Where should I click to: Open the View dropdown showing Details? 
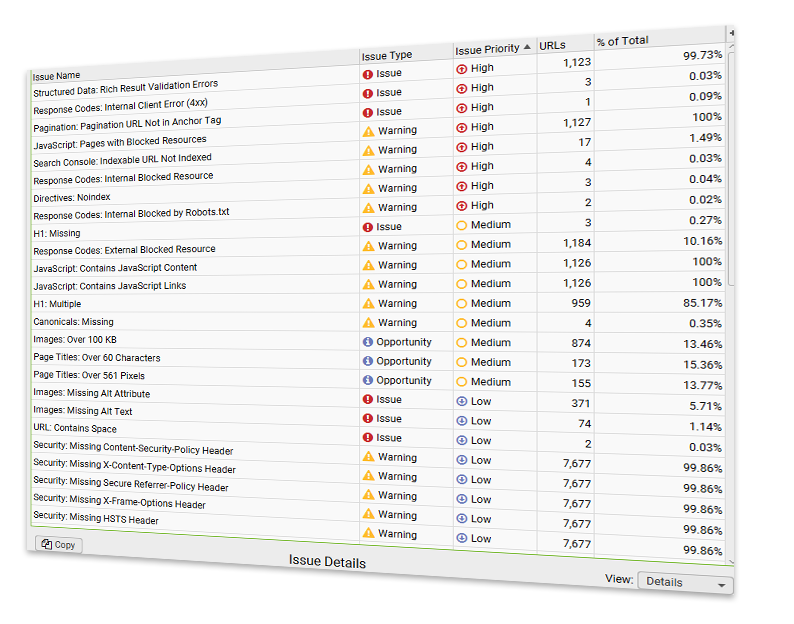pyautogui.click(x=684, y=582)
